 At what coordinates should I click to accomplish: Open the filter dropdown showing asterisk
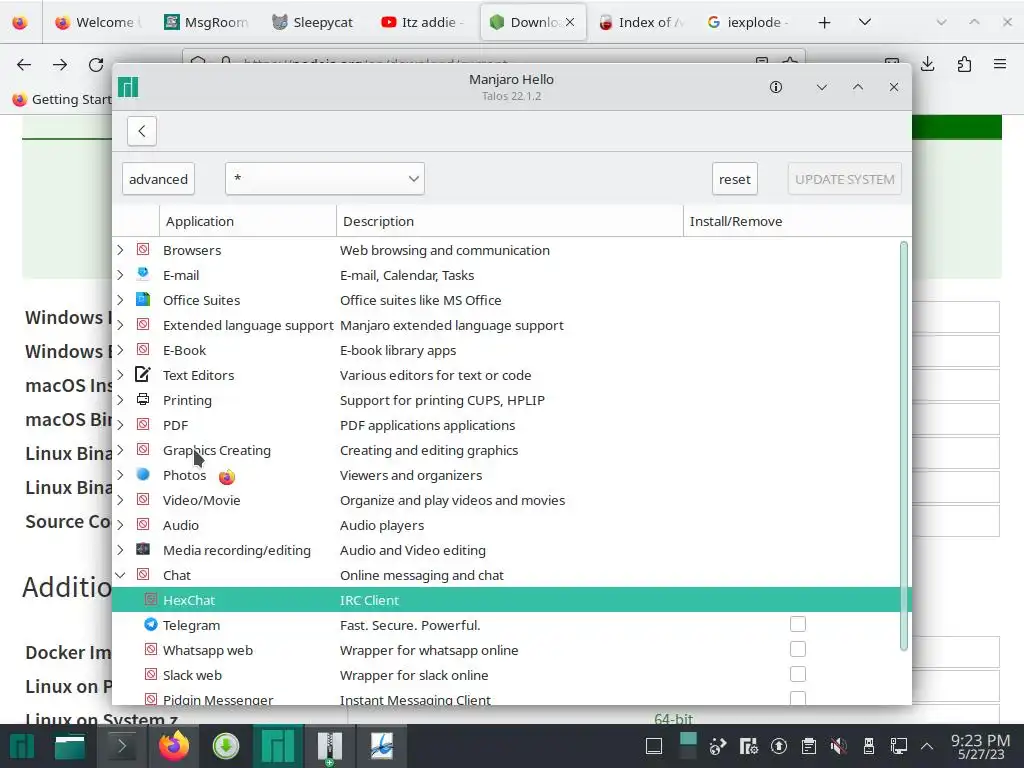click(x=325, y=179)
